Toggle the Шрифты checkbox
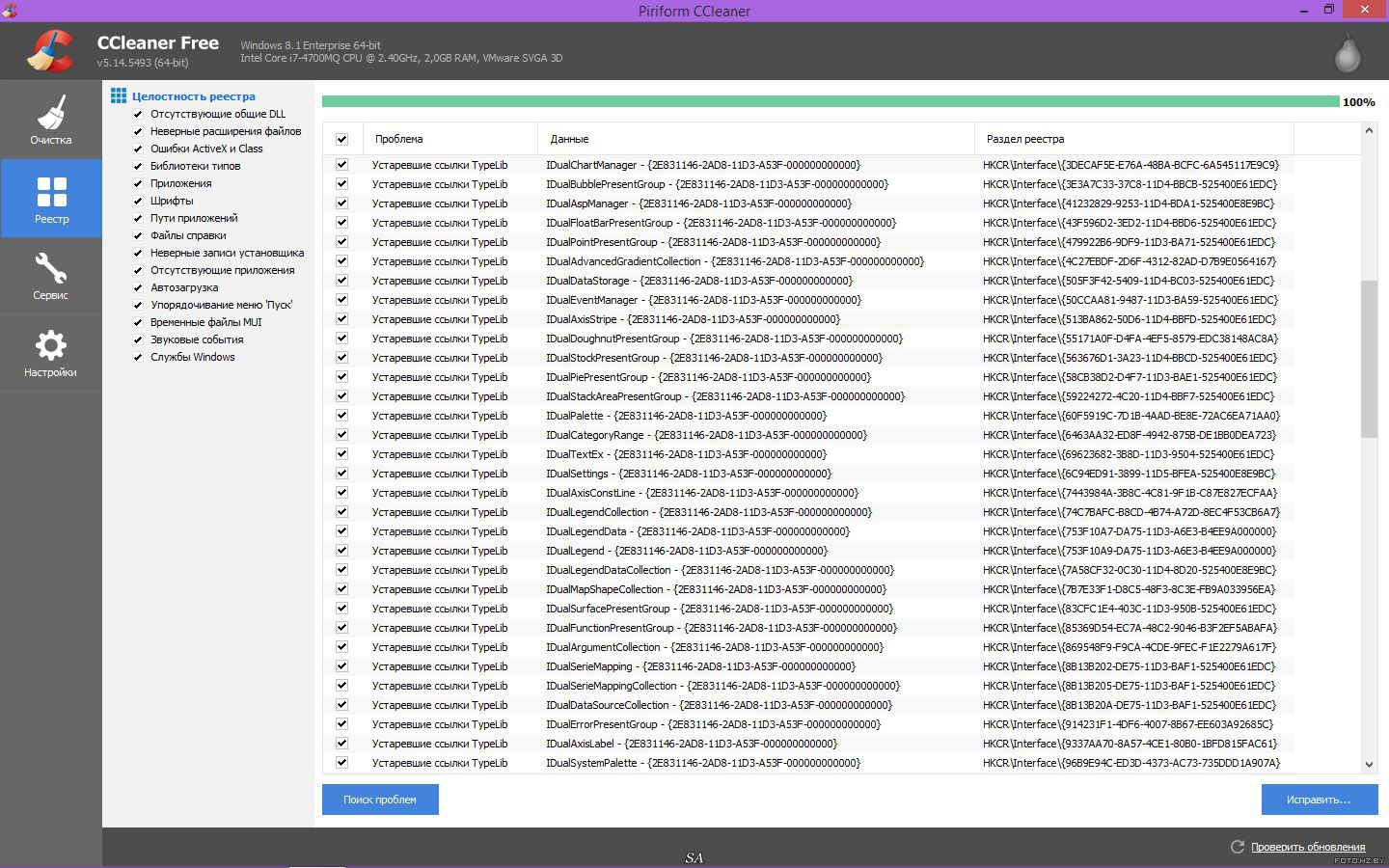Image resolution: width=1389 pixels, height=868 pixels. pos(138,201)
